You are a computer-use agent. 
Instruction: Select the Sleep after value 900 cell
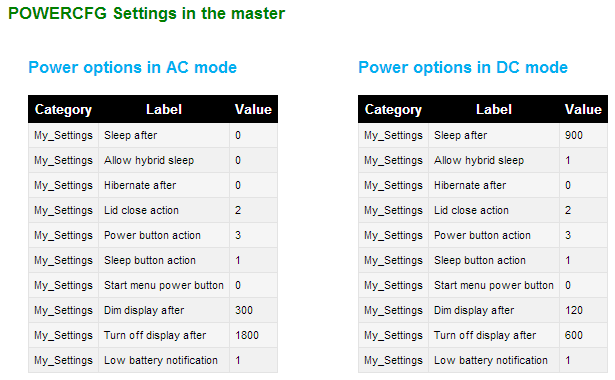pyautogui.click(x=583, y=135)
